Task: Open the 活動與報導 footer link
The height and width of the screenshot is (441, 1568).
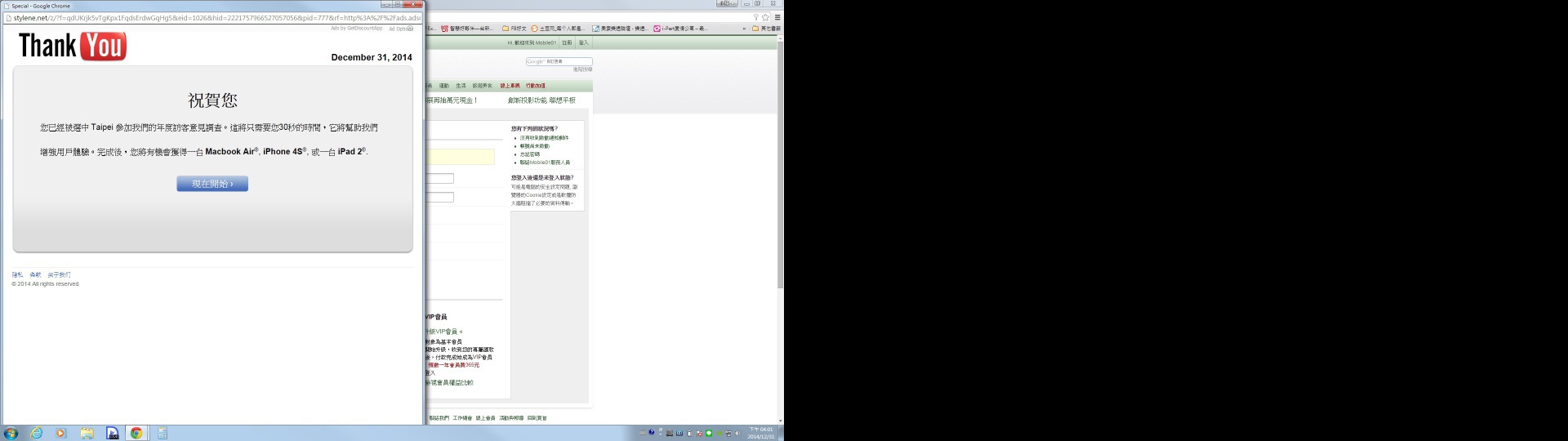Action: pyautogui.click(x=511, y=418)
